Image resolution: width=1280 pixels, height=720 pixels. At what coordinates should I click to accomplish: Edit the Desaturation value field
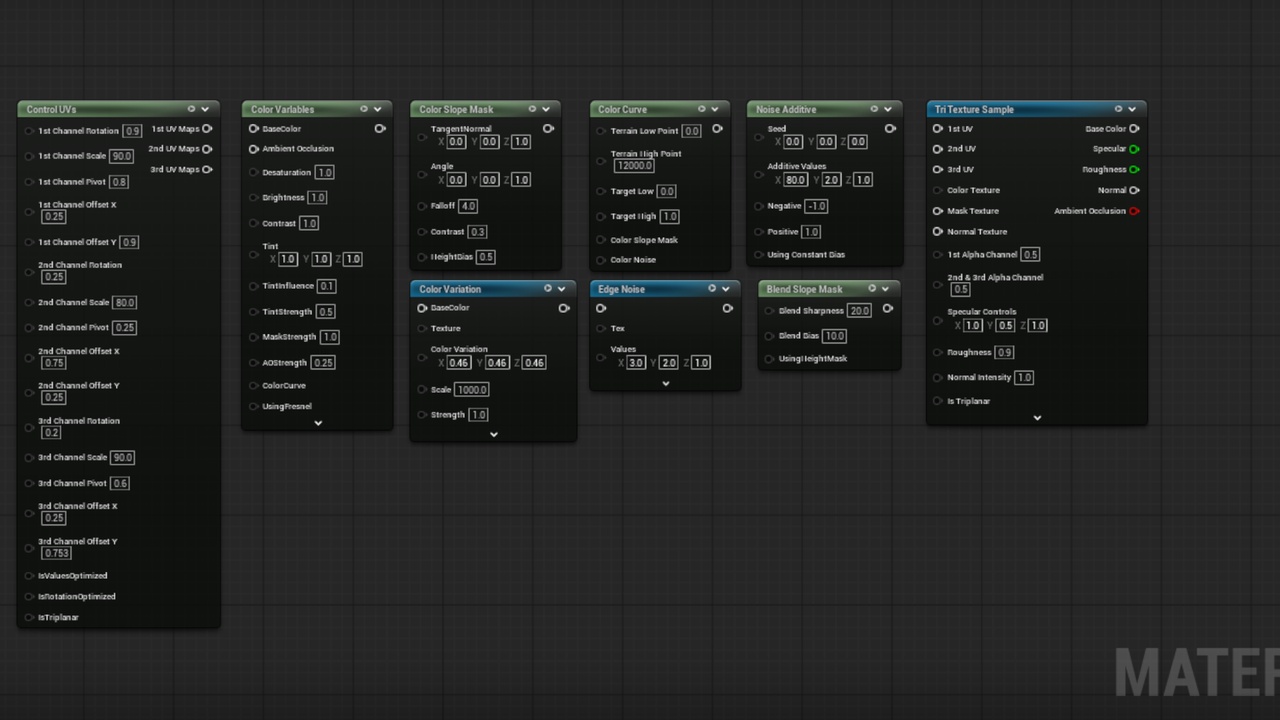tap(324, 173)
